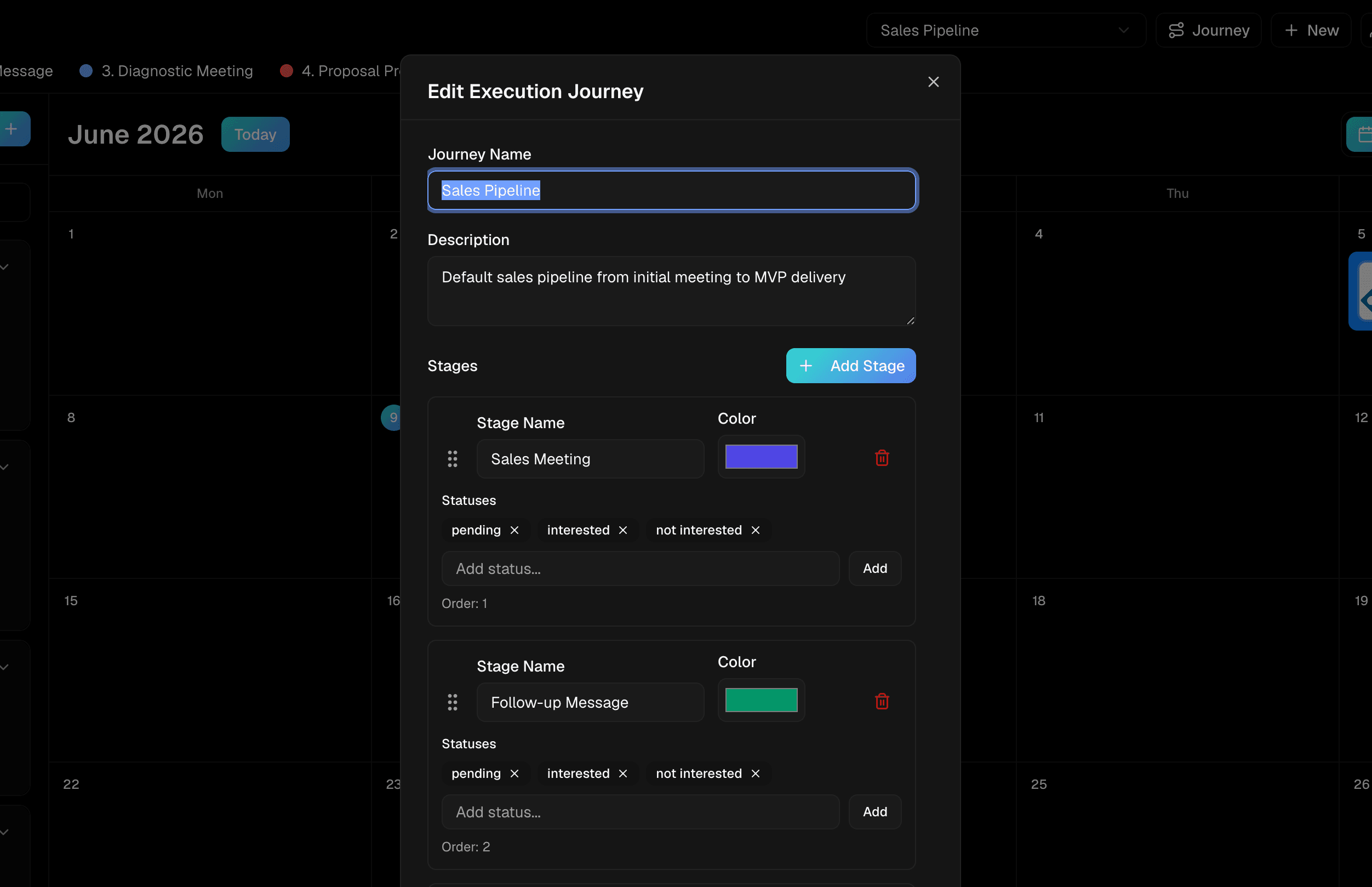Viewport: 1372px width, 887px height.
Task: Click the Today button
Action: click(255, 134)
